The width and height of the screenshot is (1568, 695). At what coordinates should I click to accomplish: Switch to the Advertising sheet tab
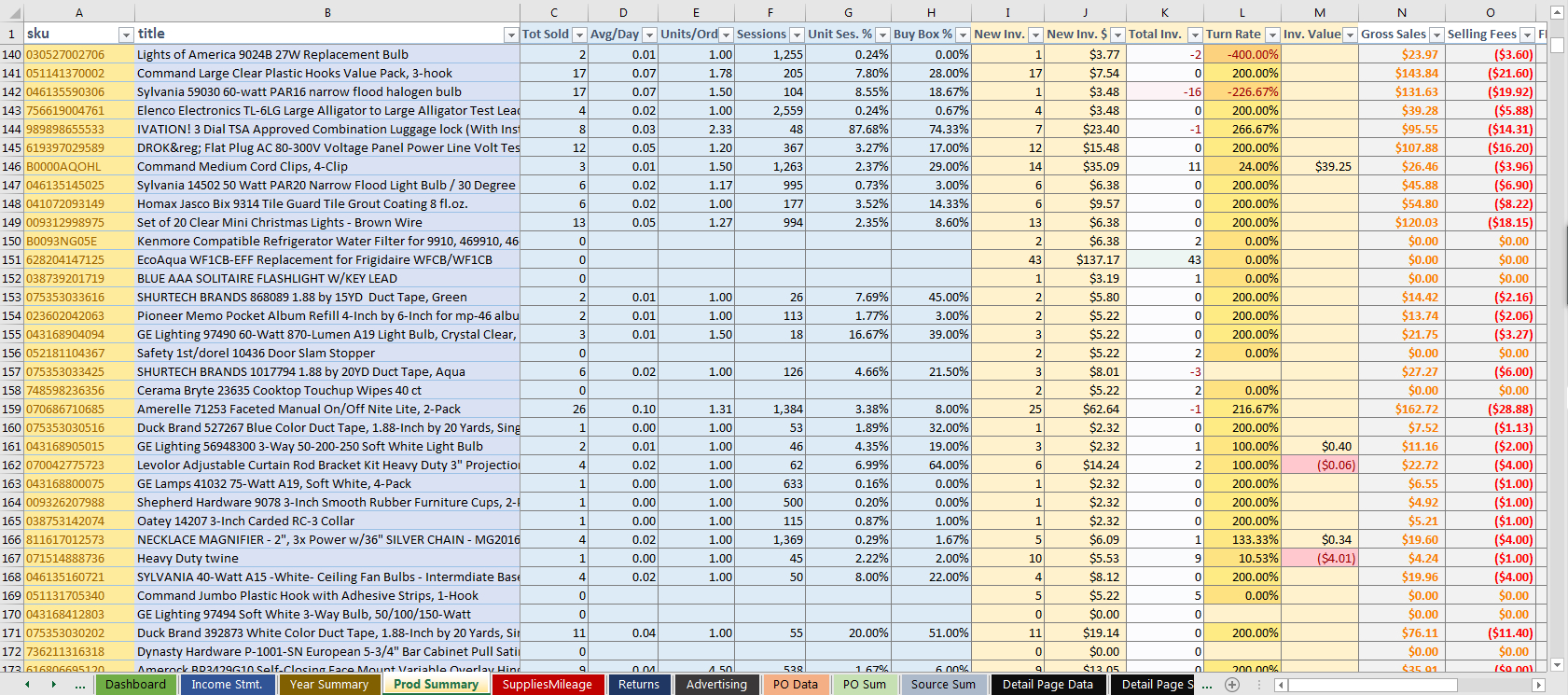716,685
